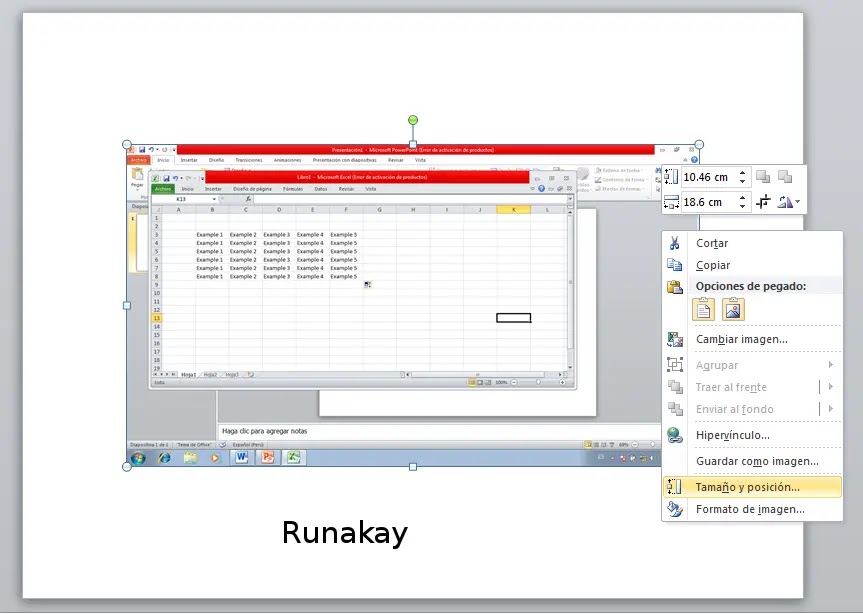Click Word icon in the pictured taskbar
The width and height of the screenshot is (863, 614).
(241, 457)
